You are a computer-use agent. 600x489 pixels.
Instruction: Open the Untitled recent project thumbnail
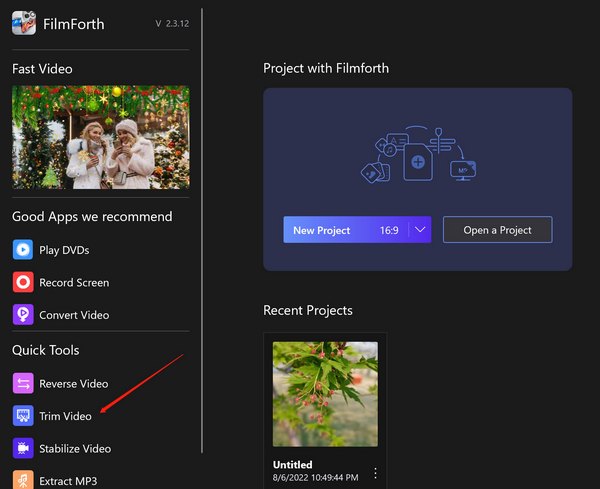coord(325,394)
